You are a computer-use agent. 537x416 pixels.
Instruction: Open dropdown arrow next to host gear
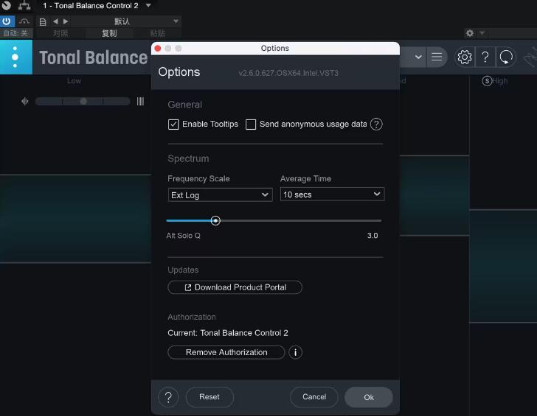coord(482,33)
